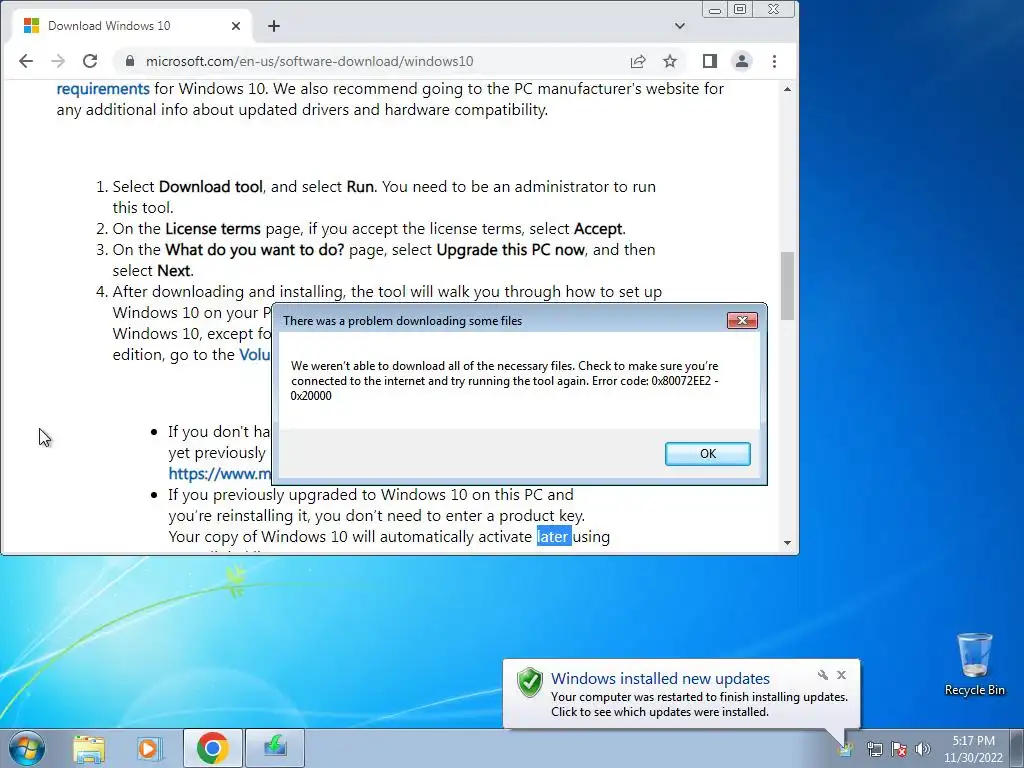Switch to Chrome on the taskbar
Image resolution: width=1024 pixels, height=768 pixels.
213,748
